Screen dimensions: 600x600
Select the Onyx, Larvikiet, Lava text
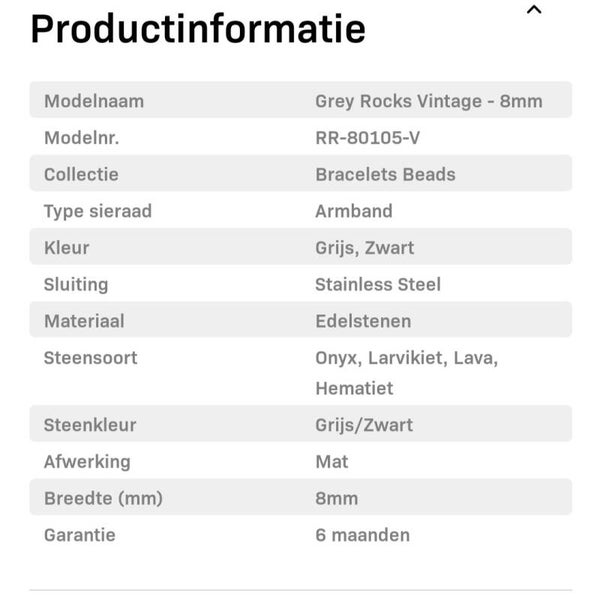[x=406, y=358]
